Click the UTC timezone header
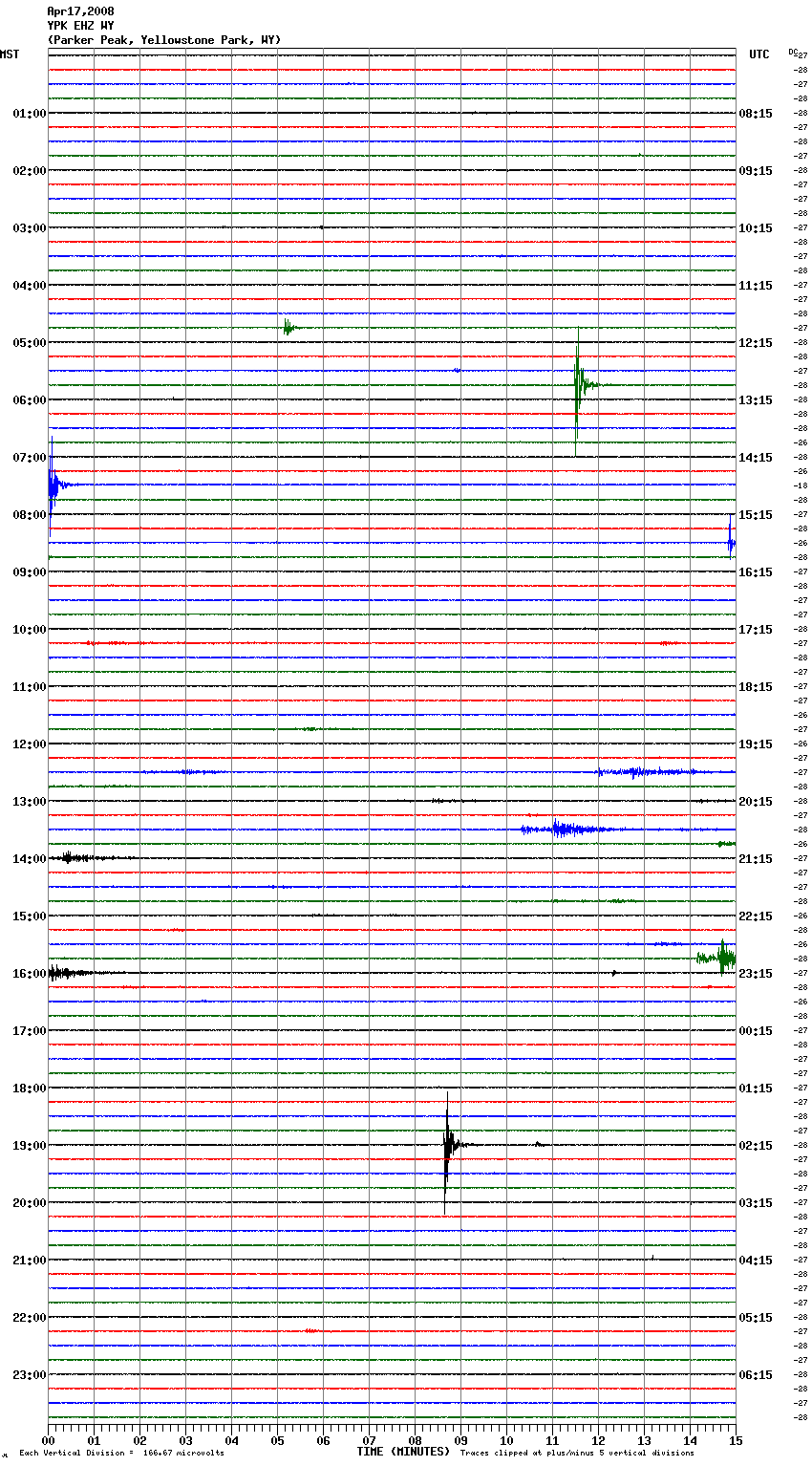This screenshot has height=1466, width=812. pyautogui.click(x=759, y=54)
